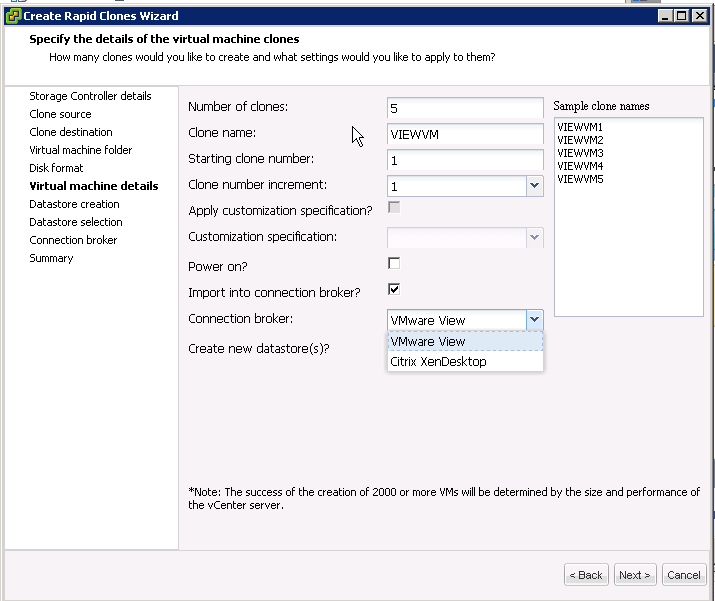Click the wizard icon in the title bar
The image size is (715, 601).
[x=13, y=15]
